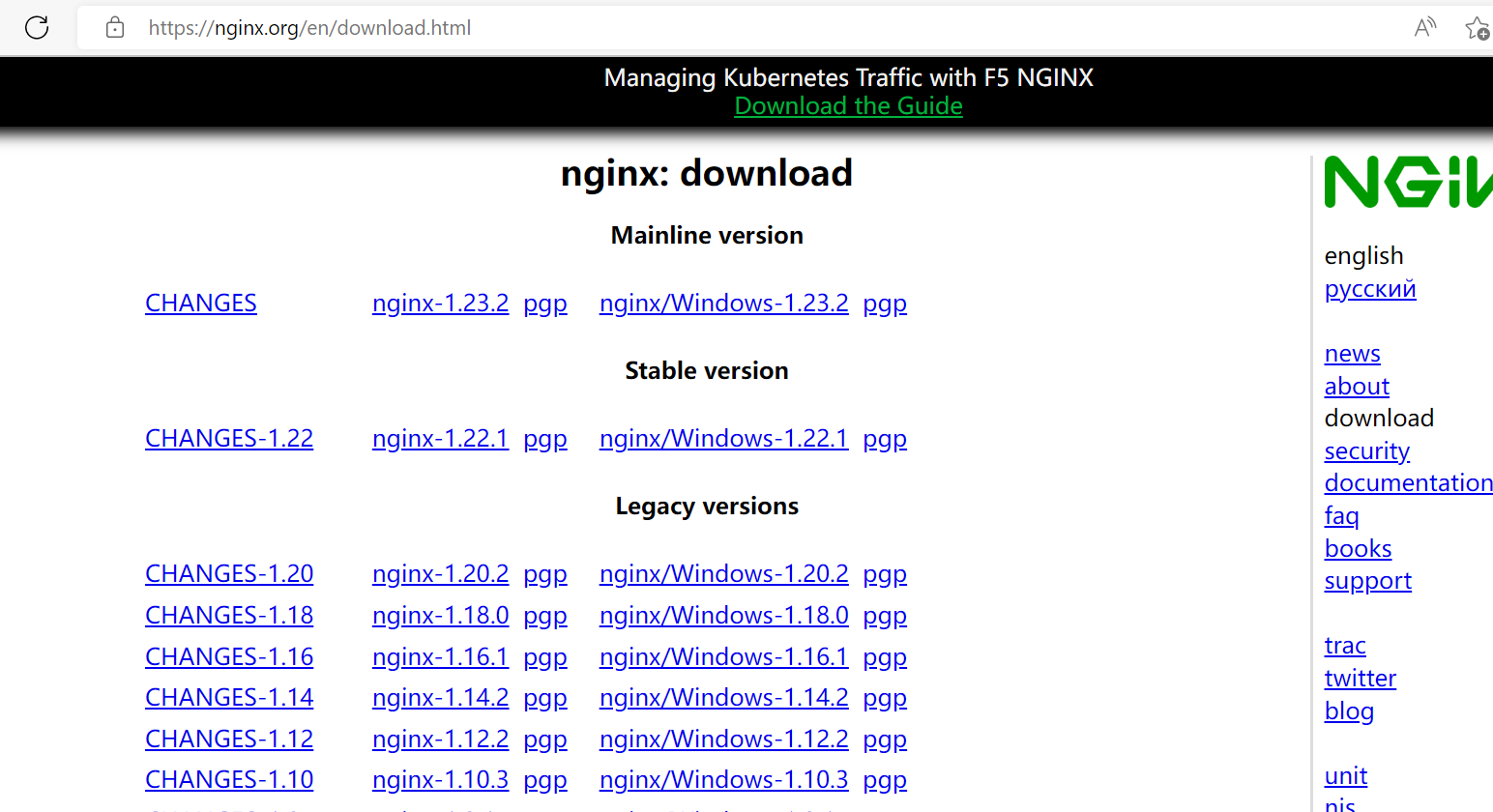Open pgp signature for nginx/Windows-1.12.2
Image resolution: width=1493 pixels, height=812 pixels.
[x=885, y=739]
